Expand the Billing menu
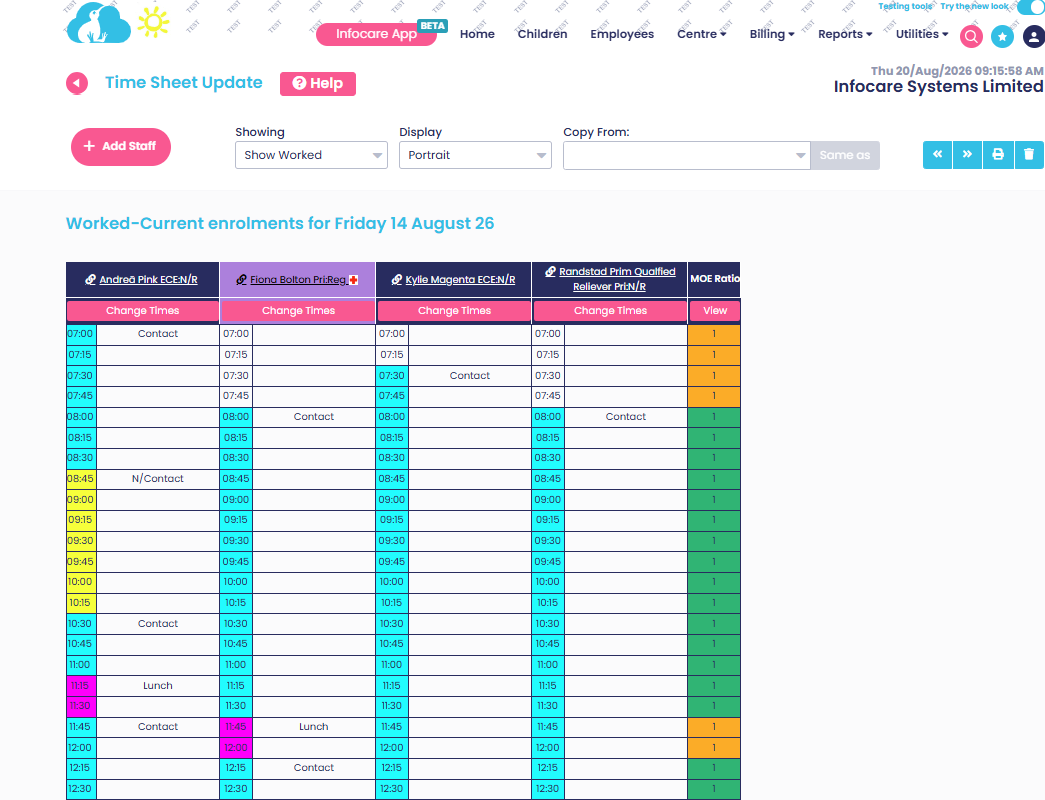Image resolution: width=1045 pixels, height=800 pixels. (772, 34)
